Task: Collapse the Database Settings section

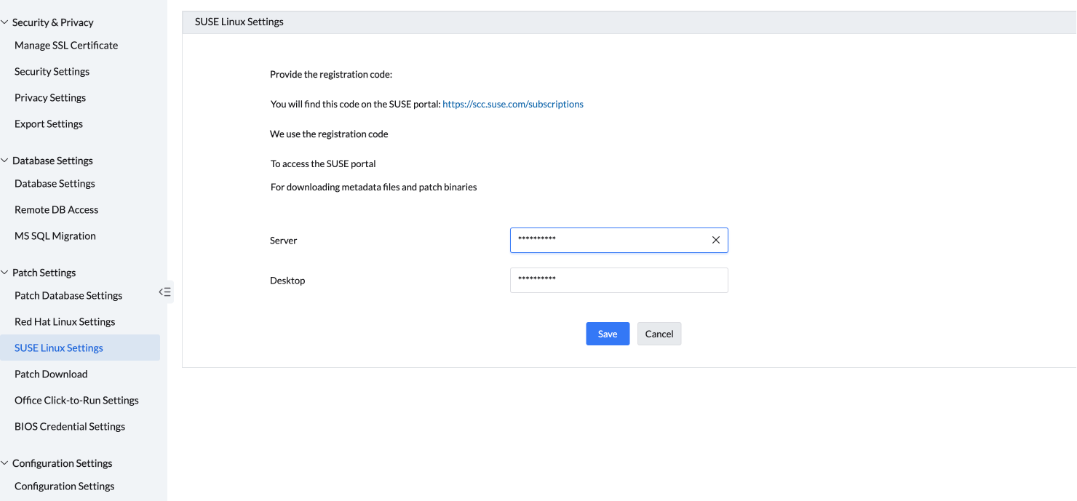Action: tap(5, 160)
